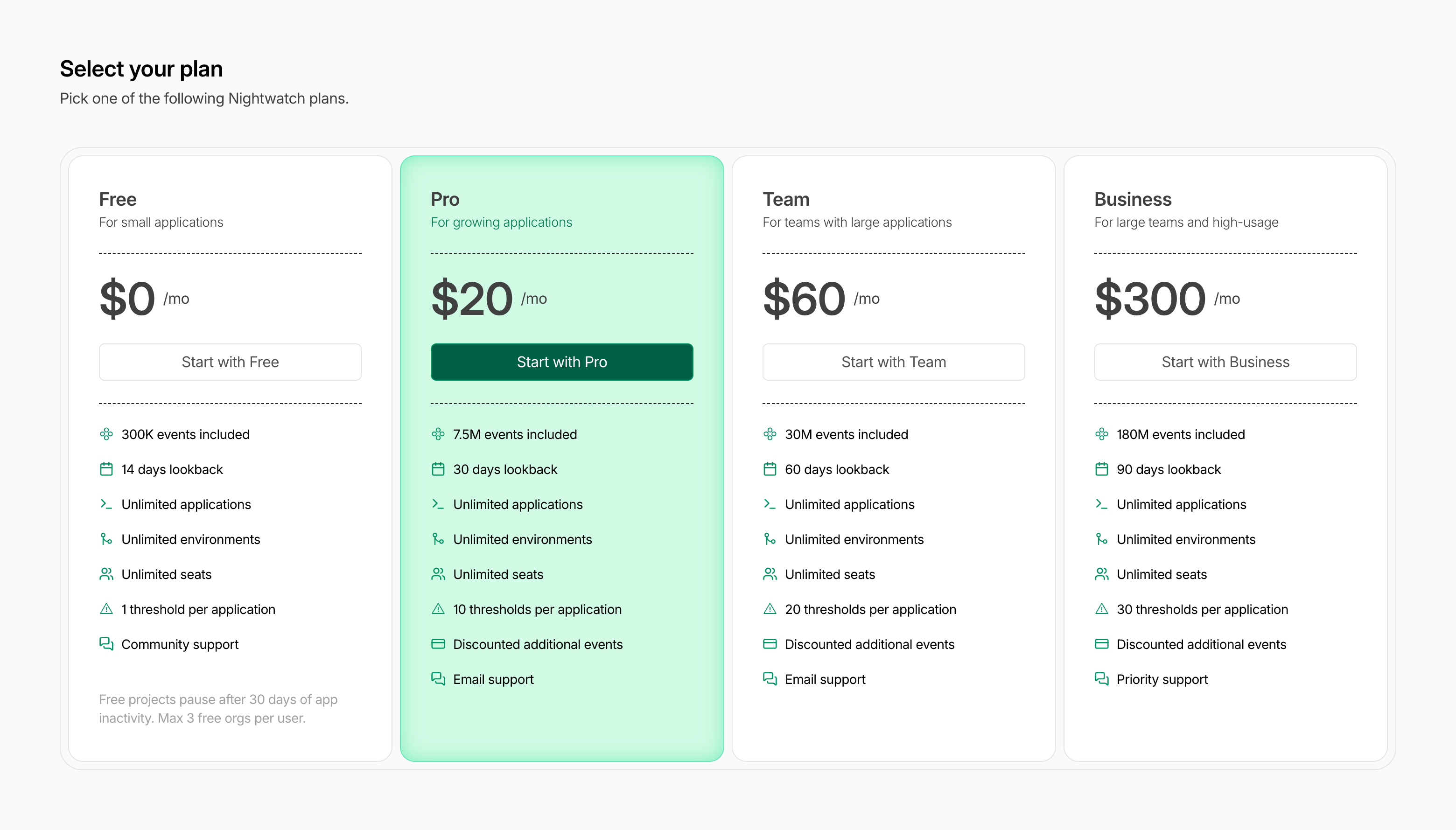Image resolution: width=1456 pixels, height=830 pixels.
Task: Click the $300 price in Business plan
Action: [1150, 299]
